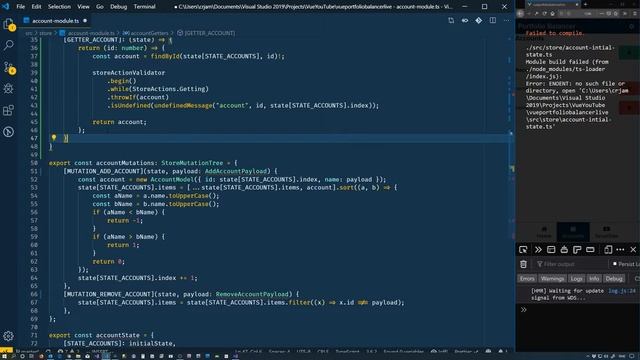The image size is (640, 360).
Task: Click 'storeActionValidator' on line 39
Action: point(129,73)
